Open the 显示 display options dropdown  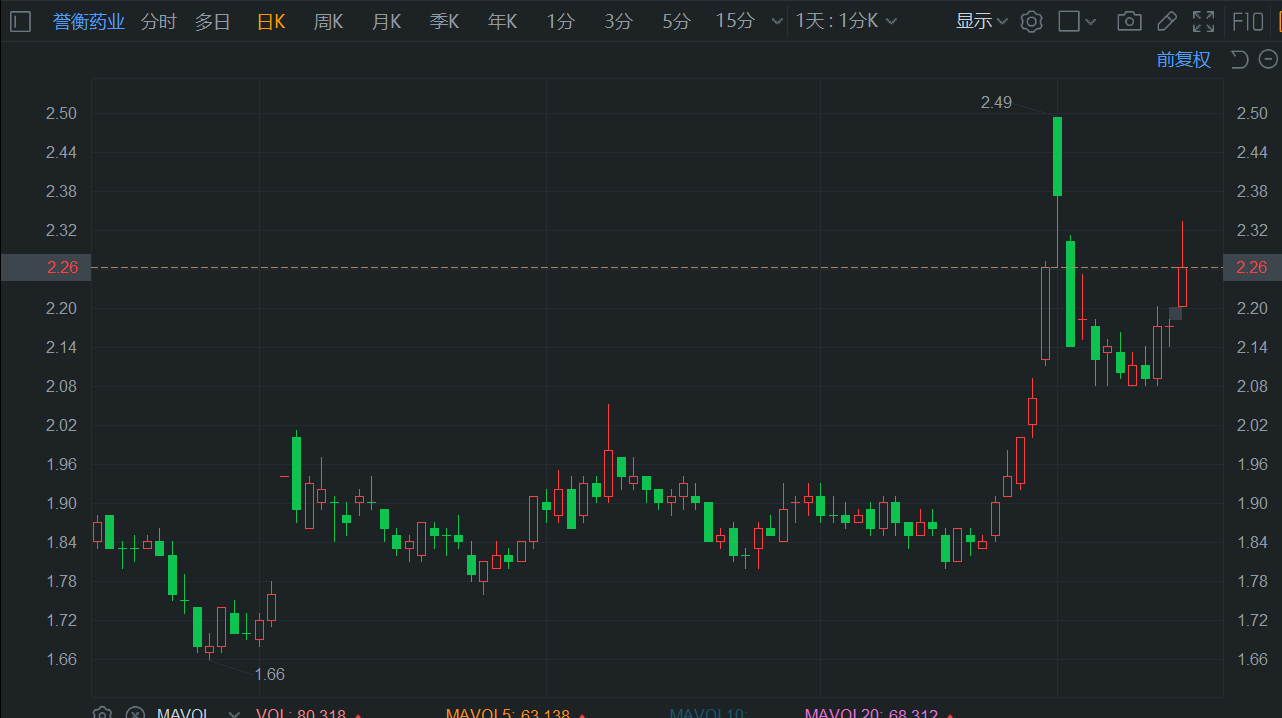point(982,21)
